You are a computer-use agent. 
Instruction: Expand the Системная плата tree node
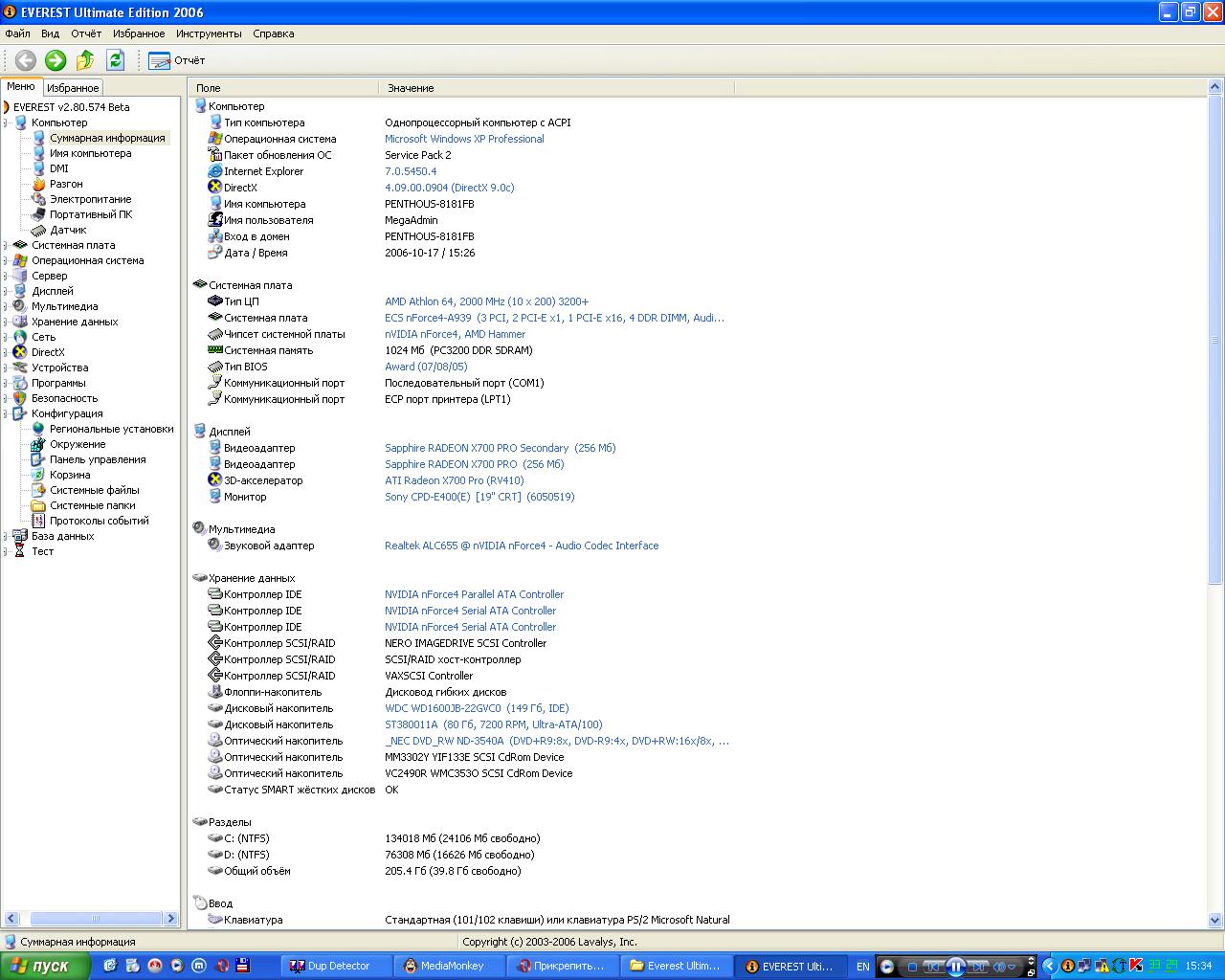7,245
